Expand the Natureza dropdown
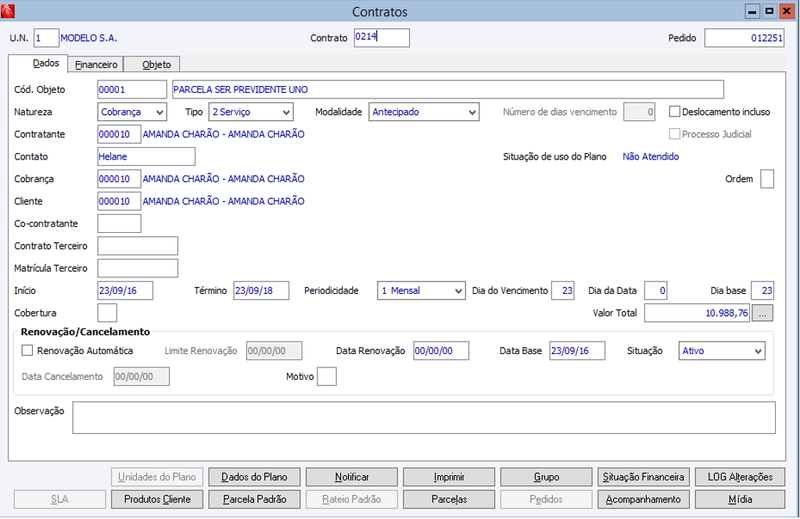Screen dimensions: 800x519 click(x=132, y=112)
